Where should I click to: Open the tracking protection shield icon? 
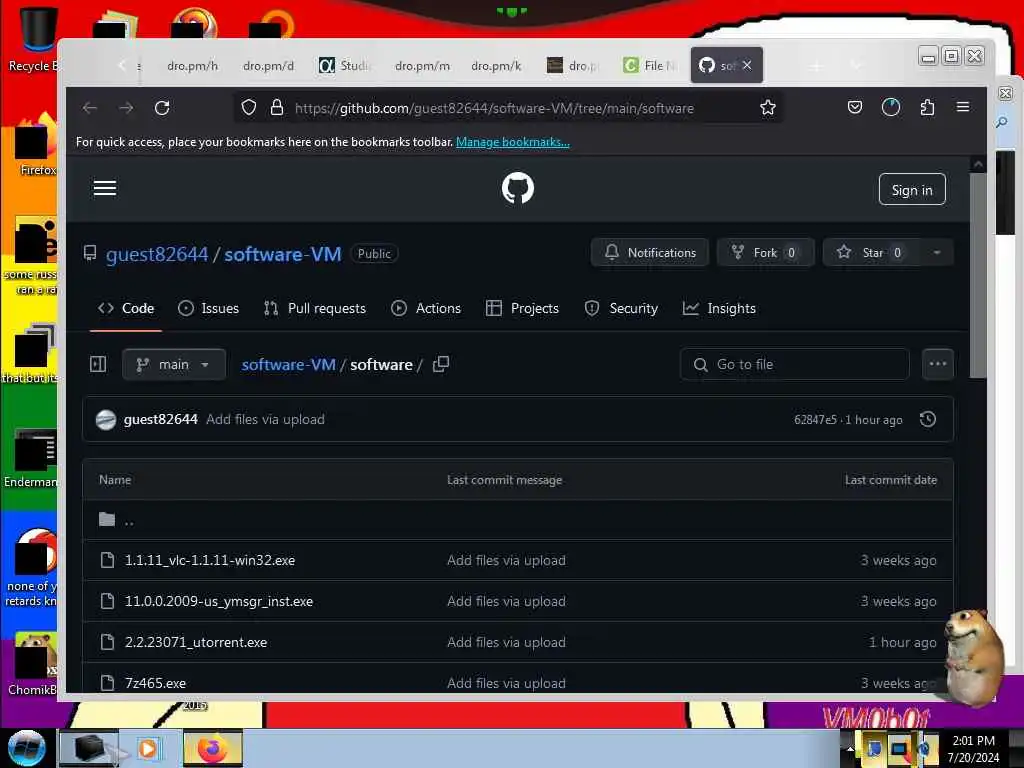[x=249, y=108]
